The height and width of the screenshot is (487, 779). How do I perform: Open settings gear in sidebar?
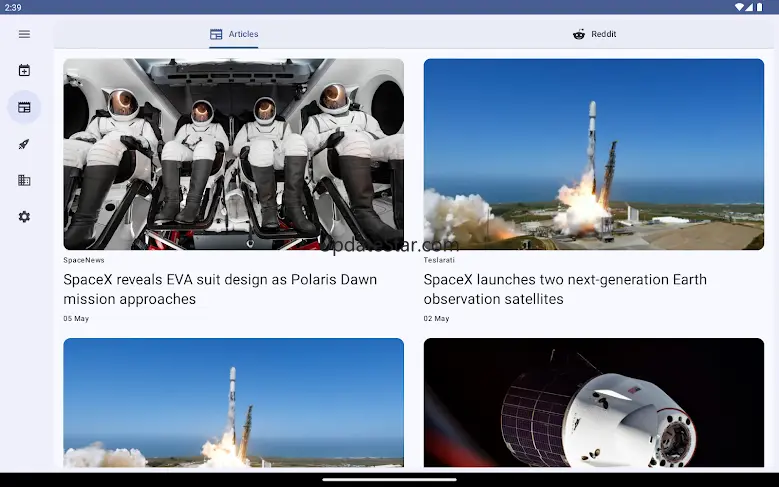(24, 217)
